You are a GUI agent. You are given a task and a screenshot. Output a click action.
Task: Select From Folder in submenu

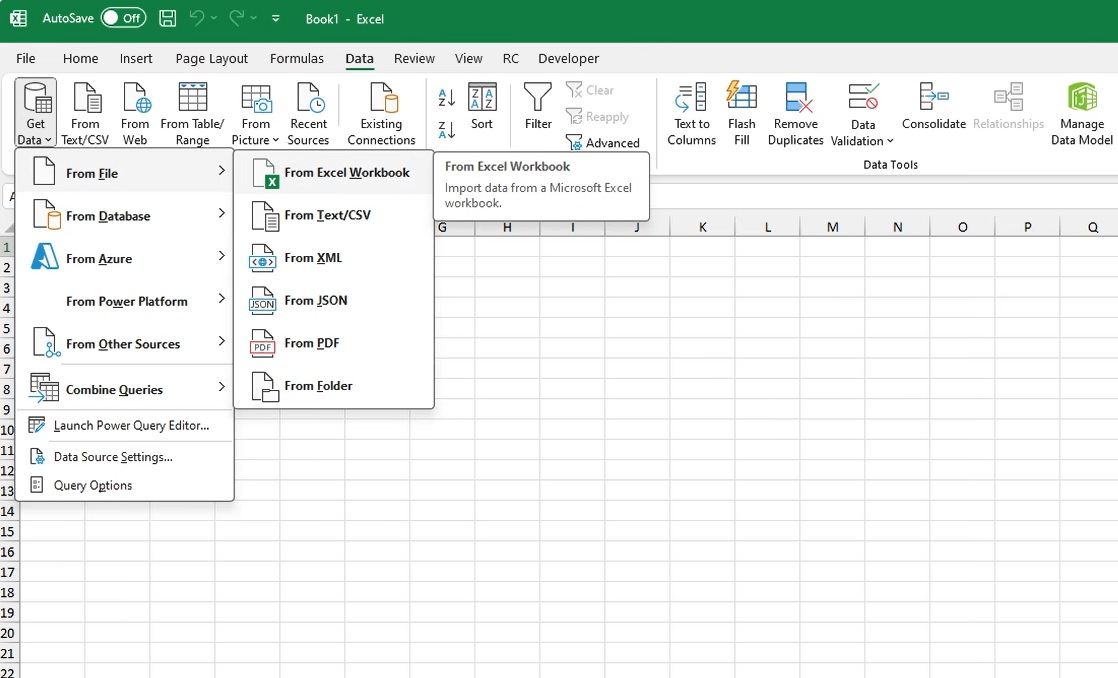334,386
